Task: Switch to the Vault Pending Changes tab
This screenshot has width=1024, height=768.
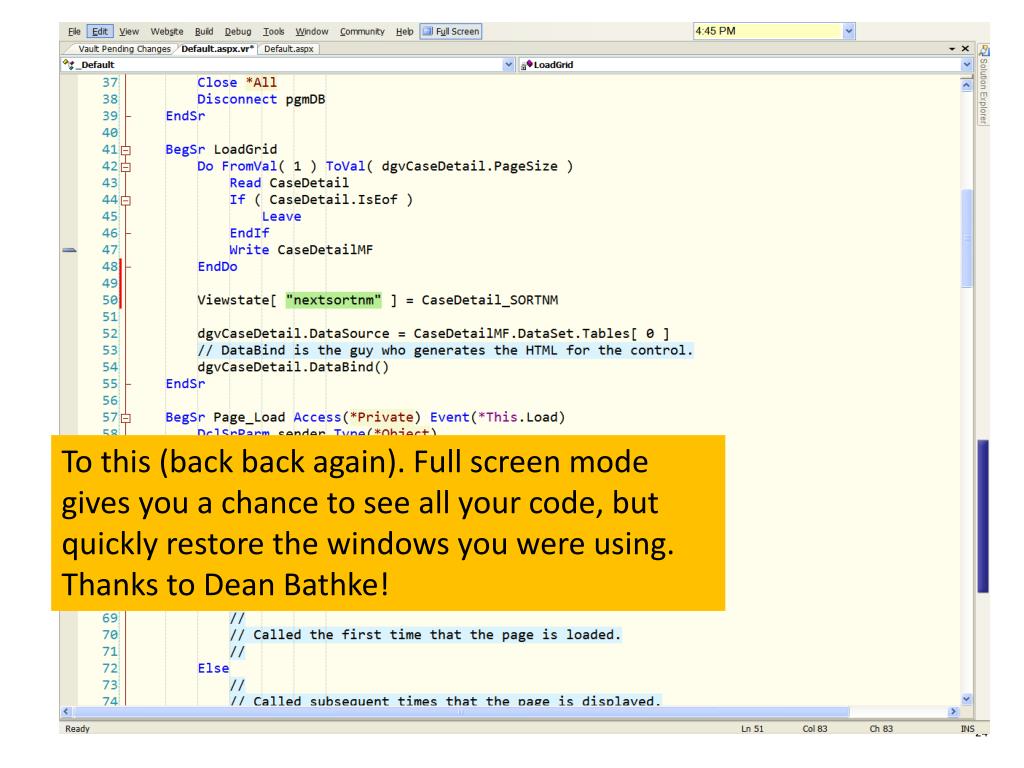Action: tap(124, 49)
